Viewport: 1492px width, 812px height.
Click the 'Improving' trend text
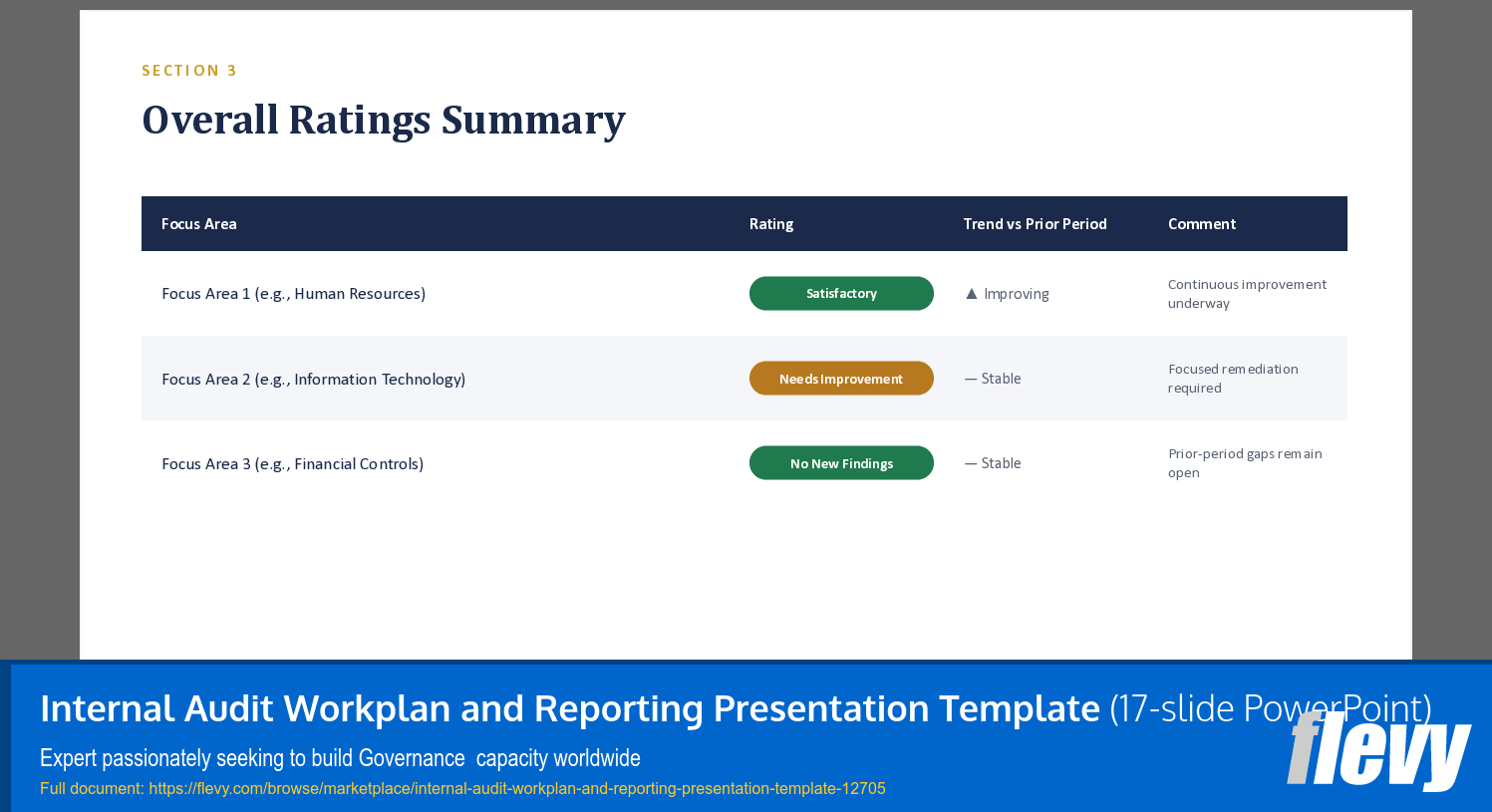click(1017, 294)
